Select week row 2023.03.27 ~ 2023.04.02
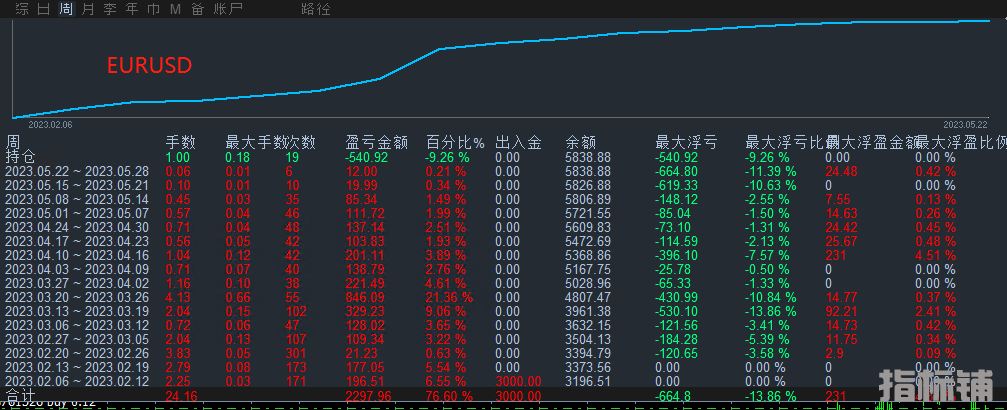 (x=76, y=283)
